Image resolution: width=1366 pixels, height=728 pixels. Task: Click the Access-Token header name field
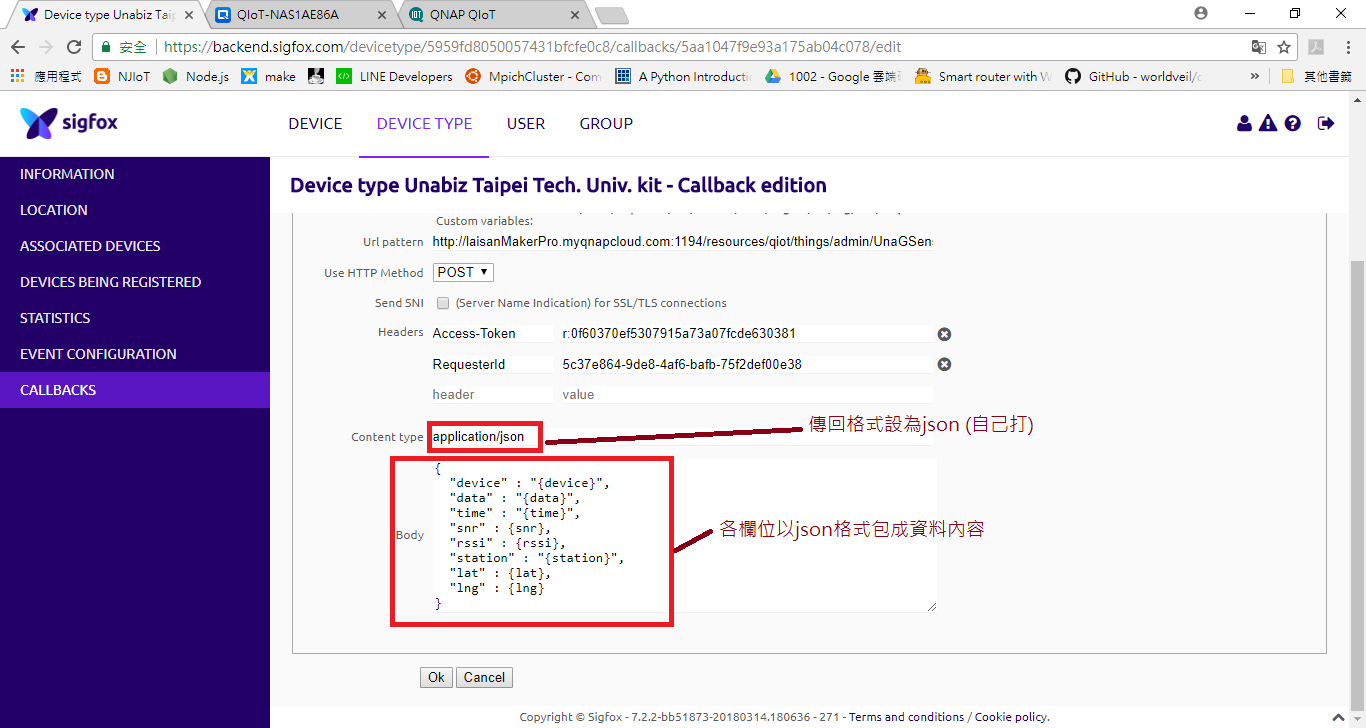coord(491,334)
